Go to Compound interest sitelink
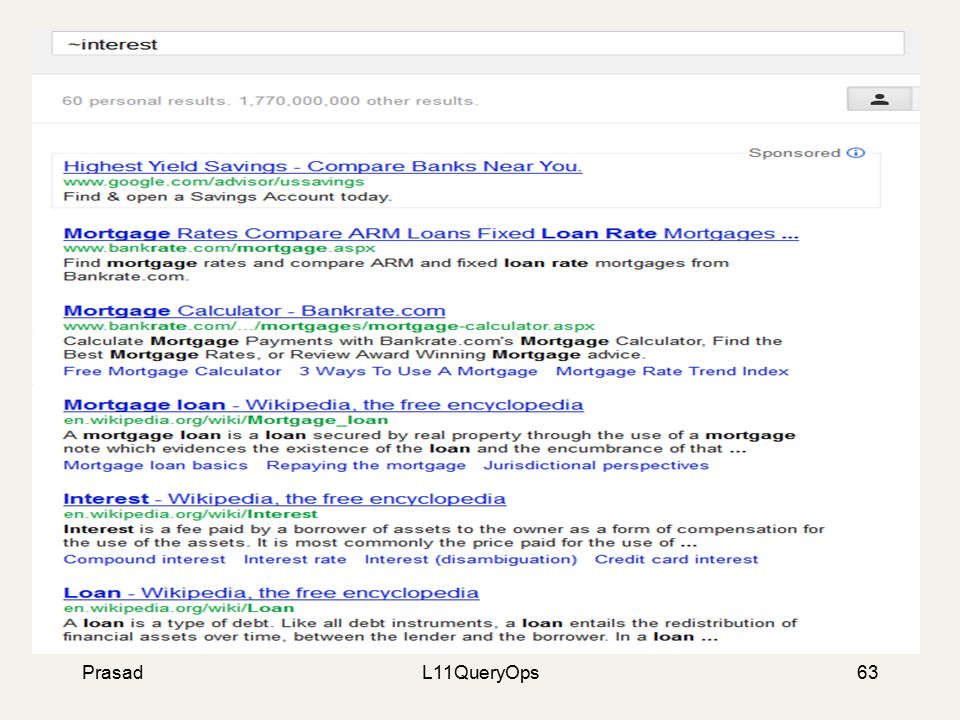 point(144,559)
